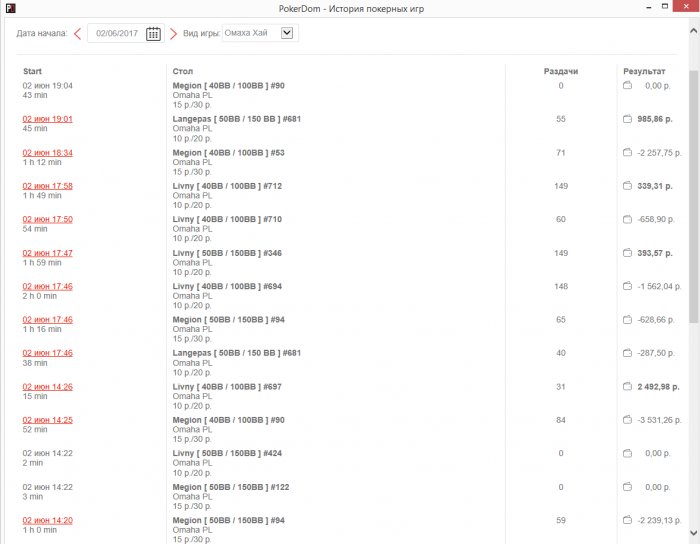Click wallet icon next to 985,86 р.

pyautogui.click(x=627, y=119)
